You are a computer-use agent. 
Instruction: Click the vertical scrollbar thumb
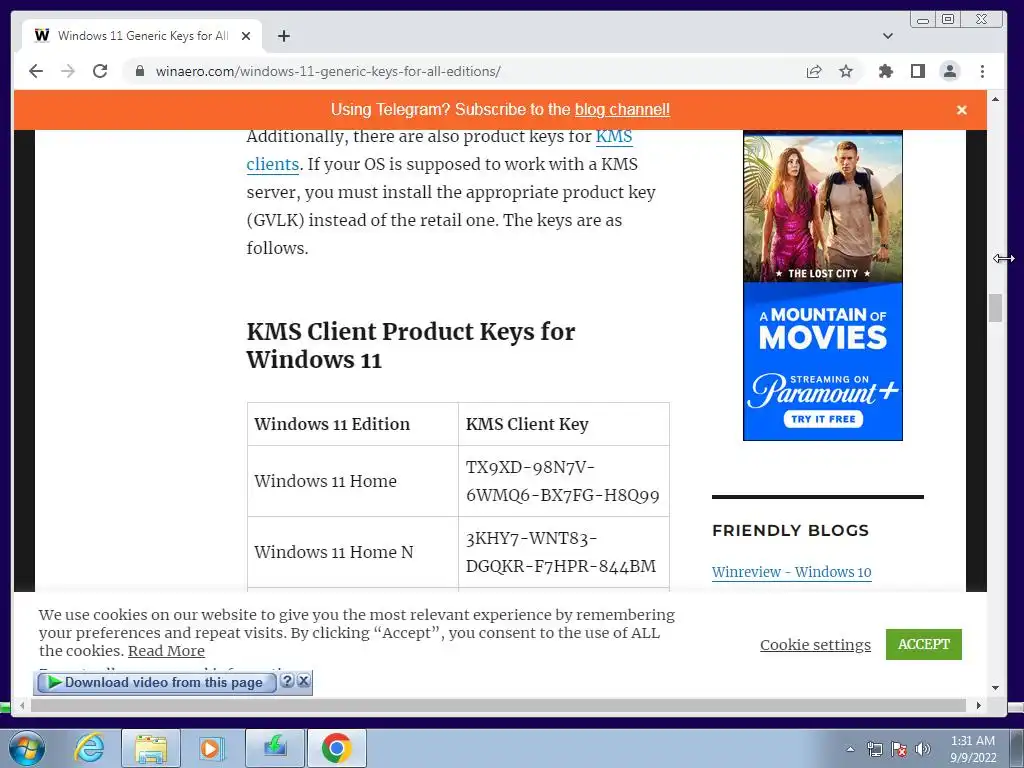[x=995, y=308]
